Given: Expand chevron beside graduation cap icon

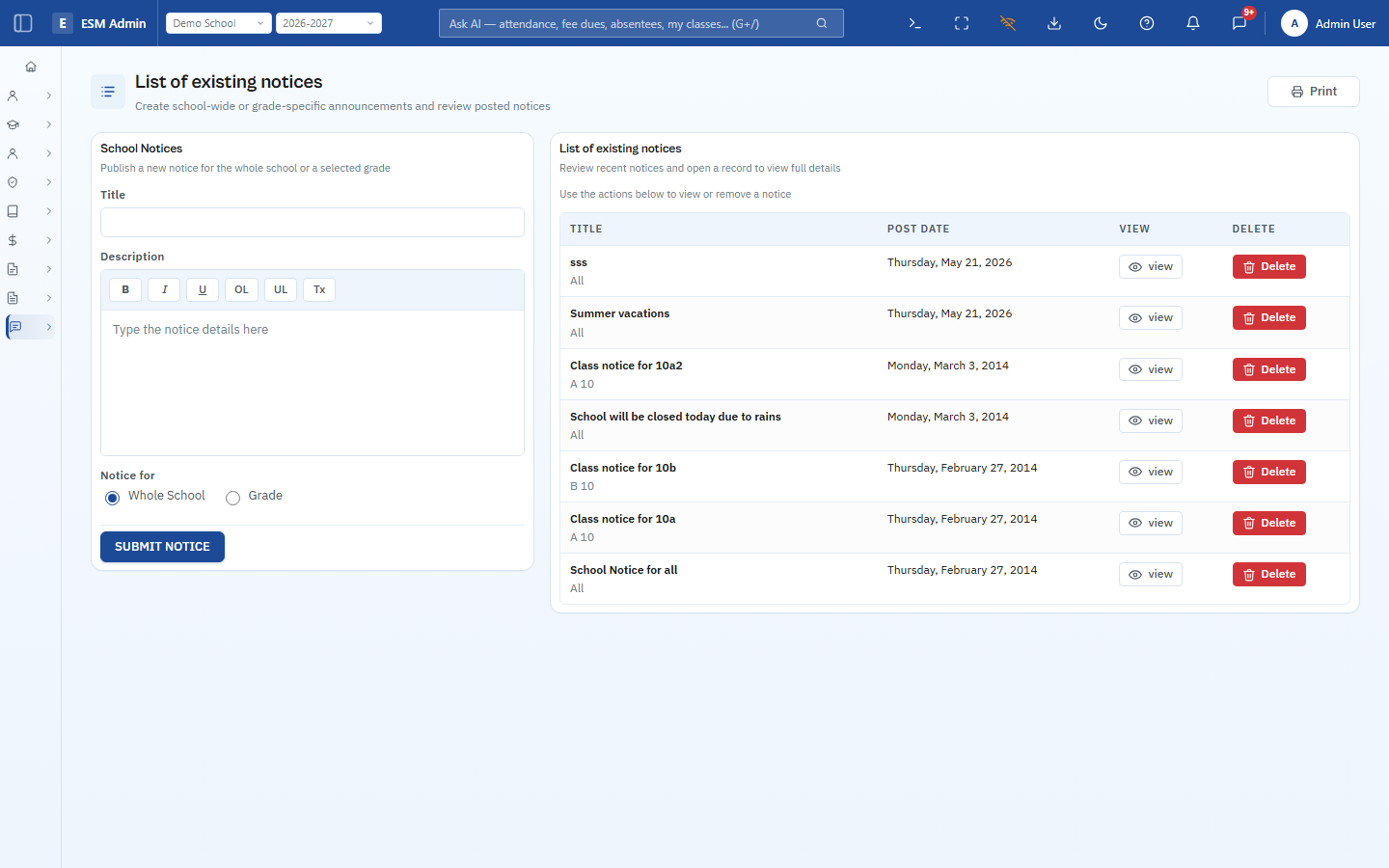Looking at the screenshot, I should point(49,124).
